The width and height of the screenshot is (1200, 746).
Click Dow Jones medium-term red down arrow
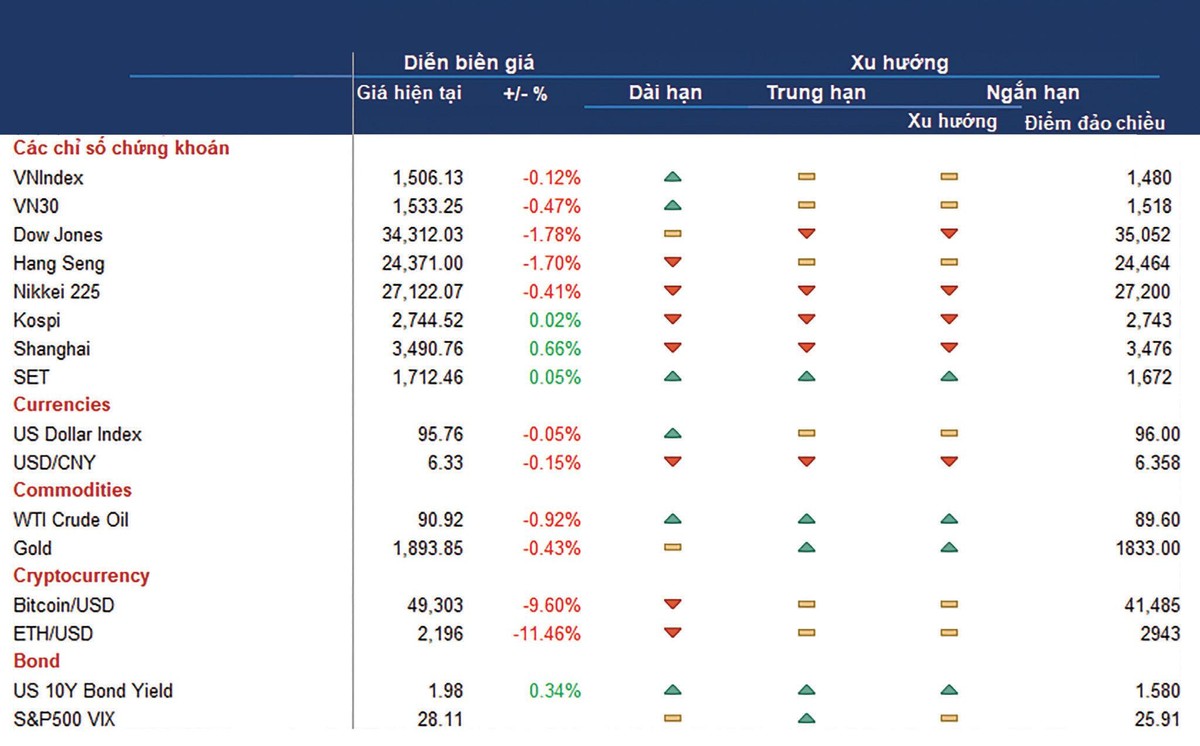pos(806,235)
